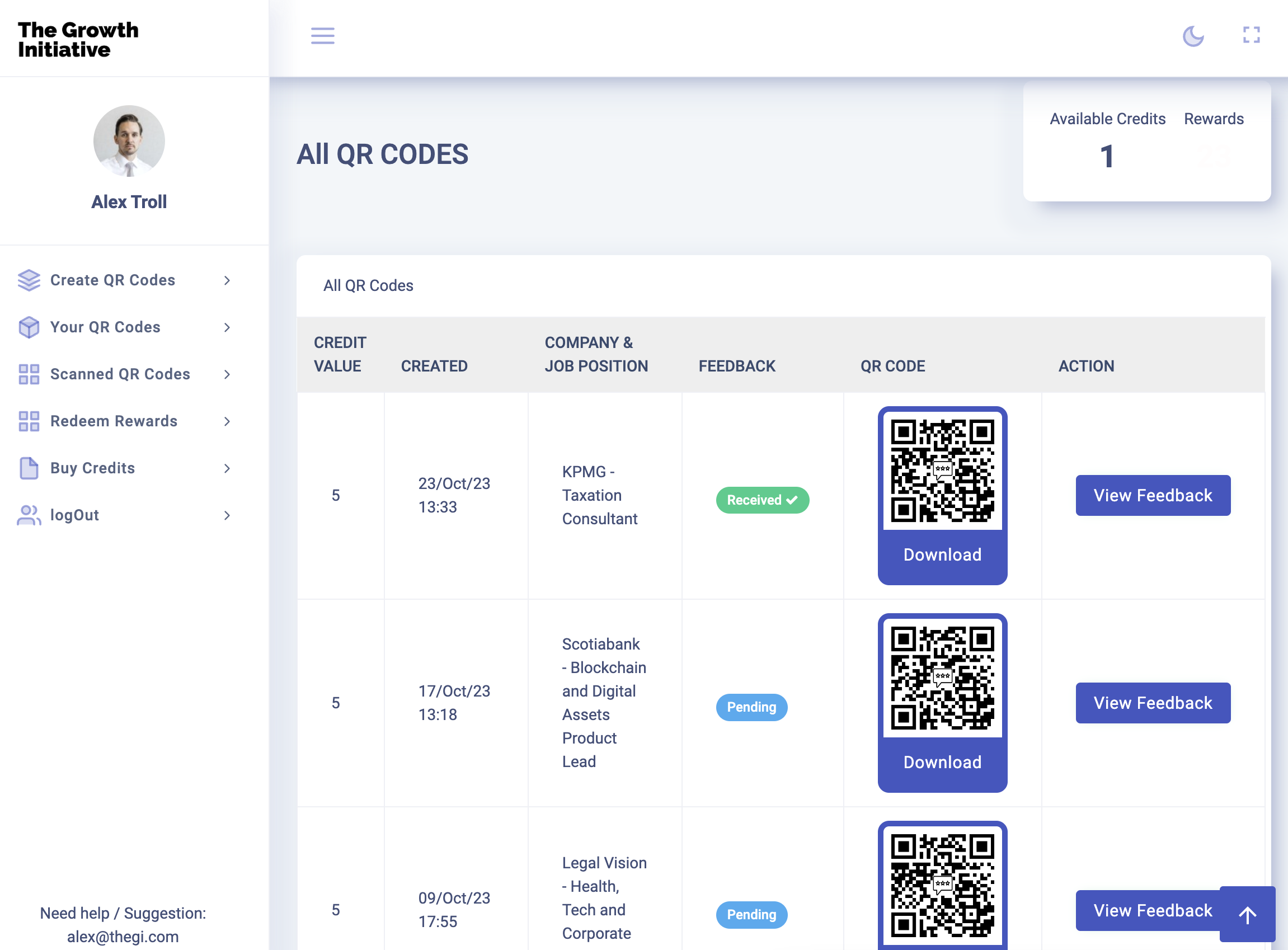Click the green Received feedback badge
The width and height of the screenshot is (1288, 950).
coord(763,500)
